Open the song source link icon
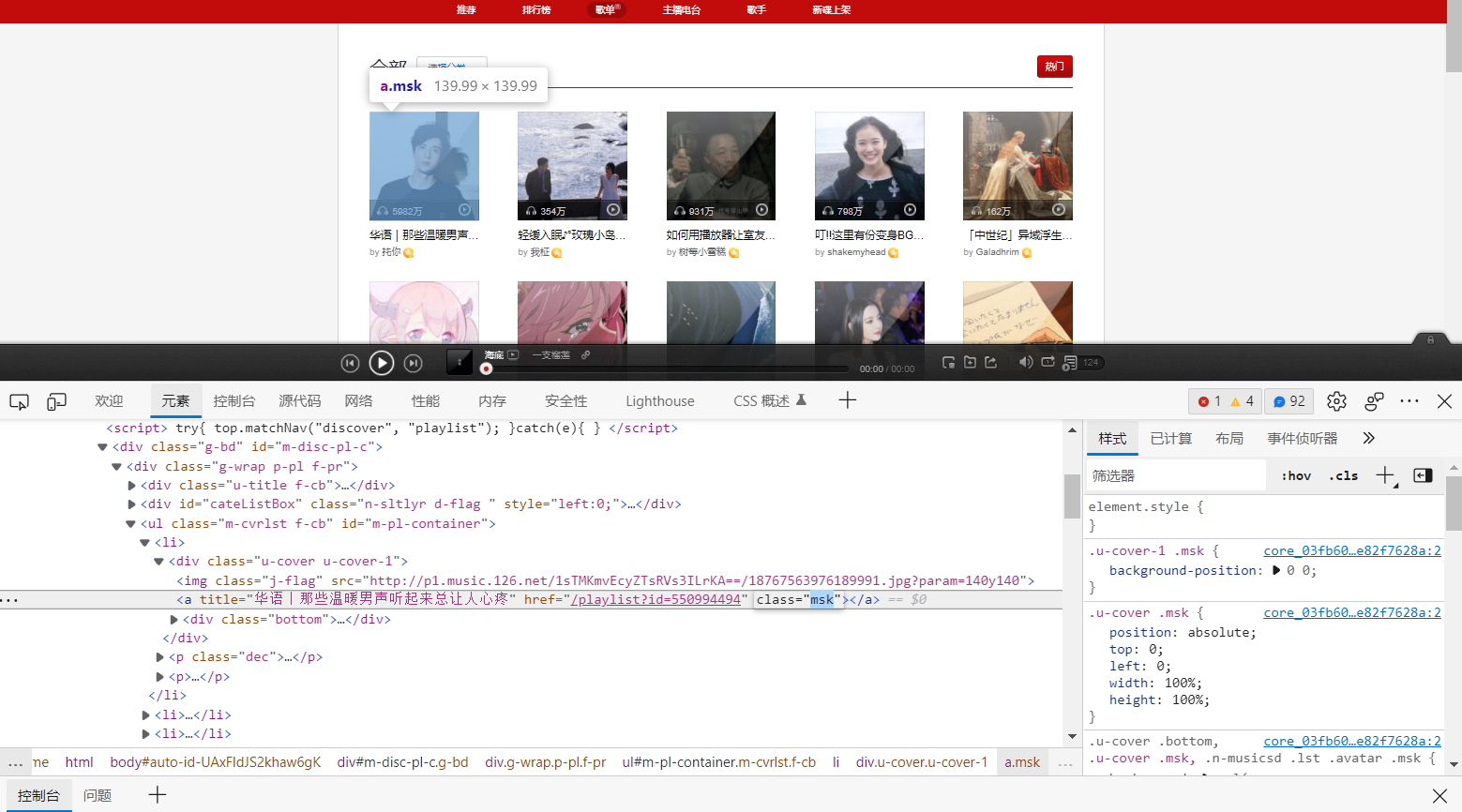The width and height of the screenshot is (1462, 812). point(585,354)
